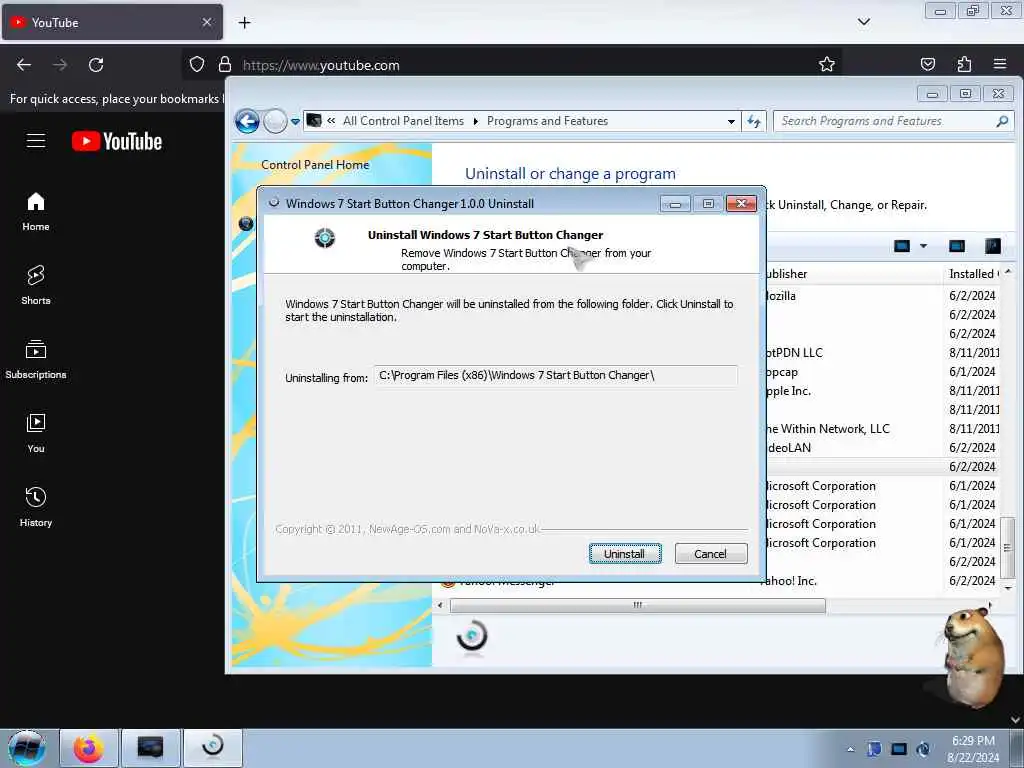Click the site padlock icon
This screenshot has width=1024, height=768.
point(225,64)
